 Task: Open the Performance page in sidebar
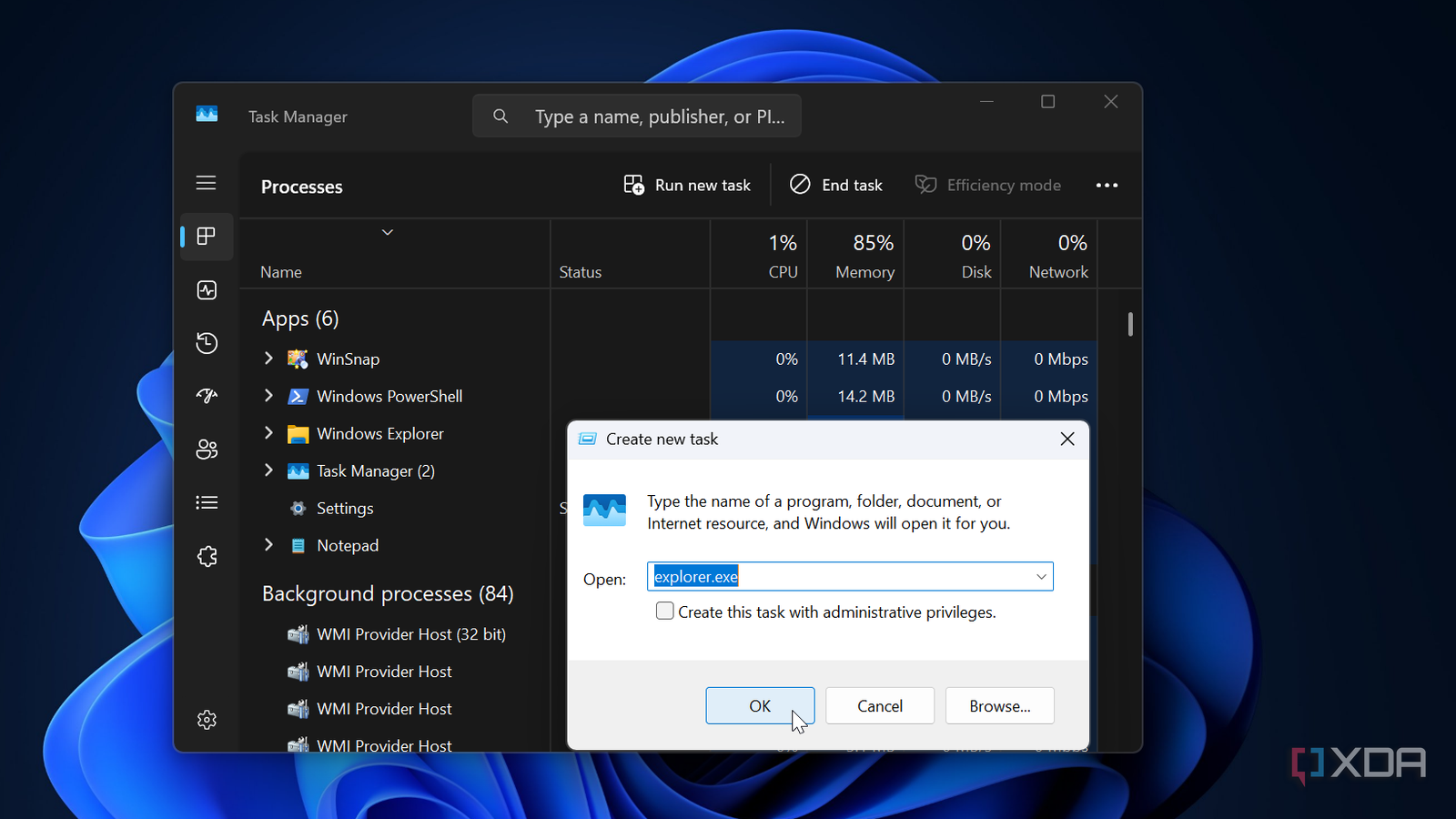(207, 290)
